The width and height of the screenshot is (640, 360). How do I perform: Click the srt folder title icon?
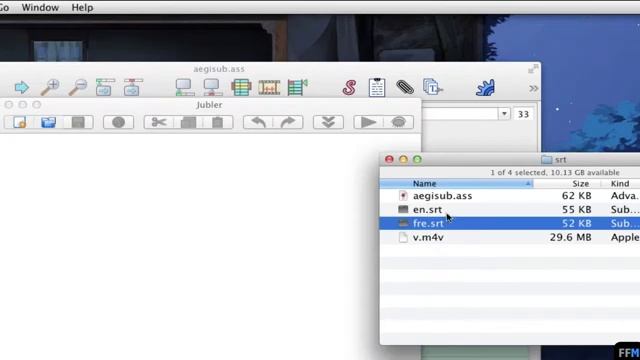tap(547, 160)
